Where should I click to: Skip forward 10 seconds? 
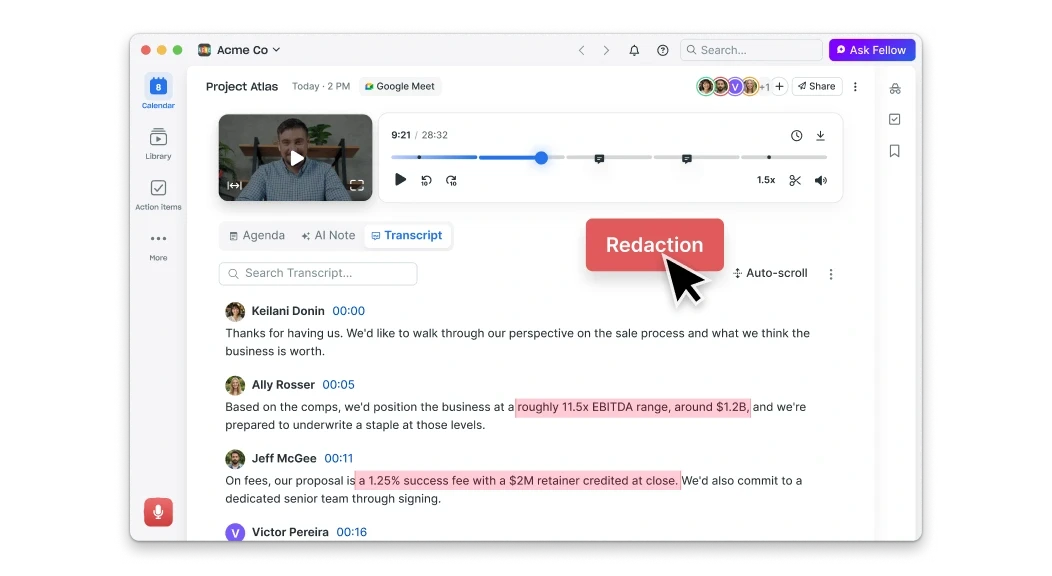click(x=452, y=180)
